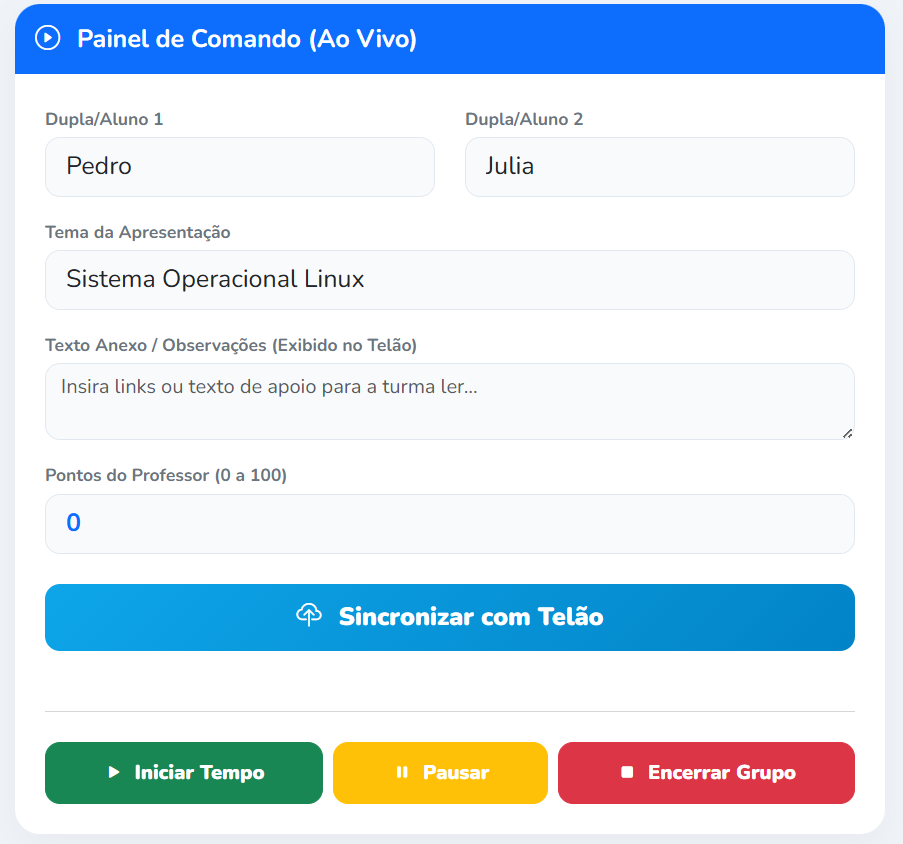903x844 pixels.
Task: Click the Tema da Apresentação field
Action: 449,279
